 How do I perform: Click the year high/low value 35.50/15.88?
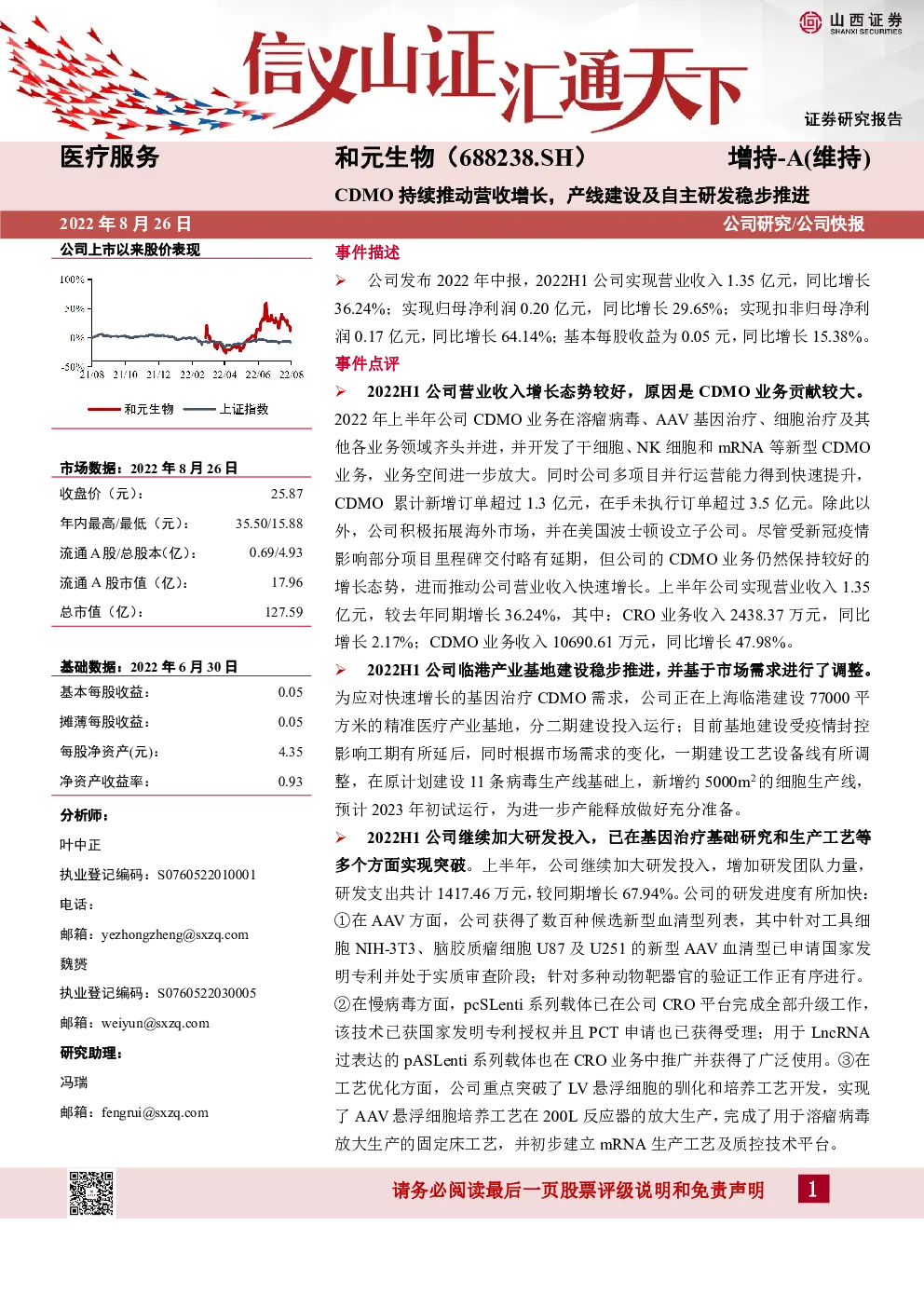269,524
